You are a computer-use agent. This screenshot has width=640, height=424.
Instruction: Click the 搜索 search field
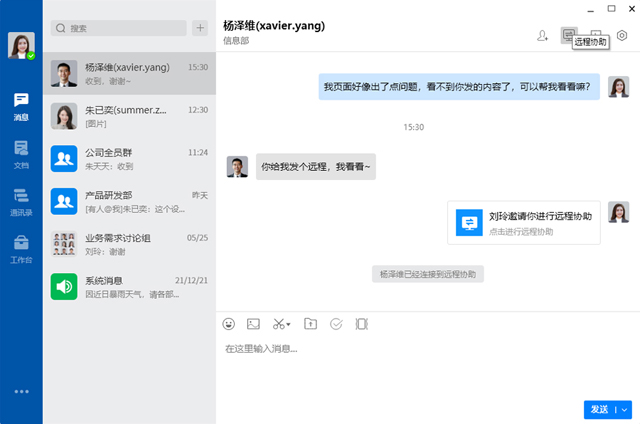(120, 29)
